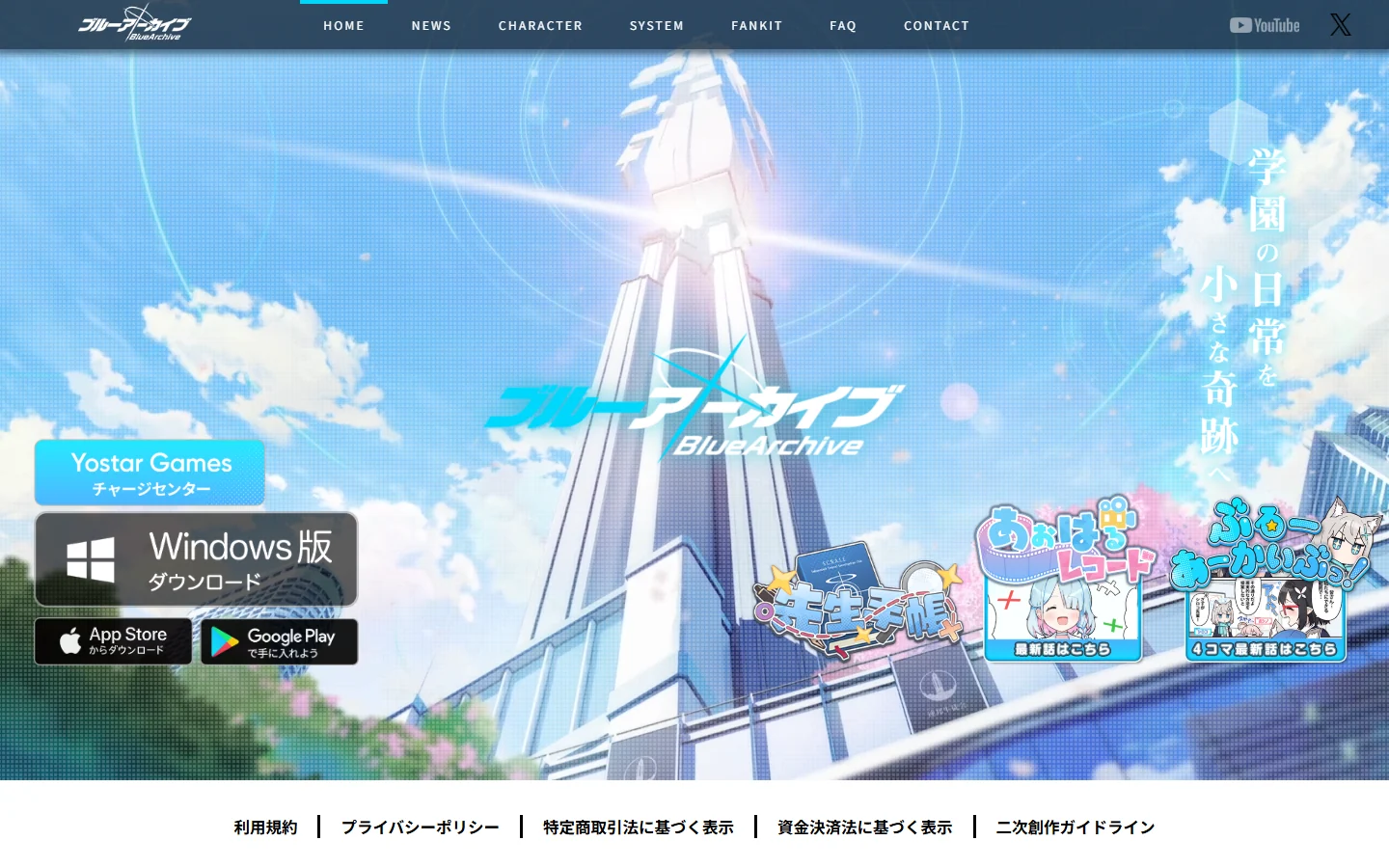Open the NEWS menu item
Screen dimensions: 1389x868
tap(431, 26)
